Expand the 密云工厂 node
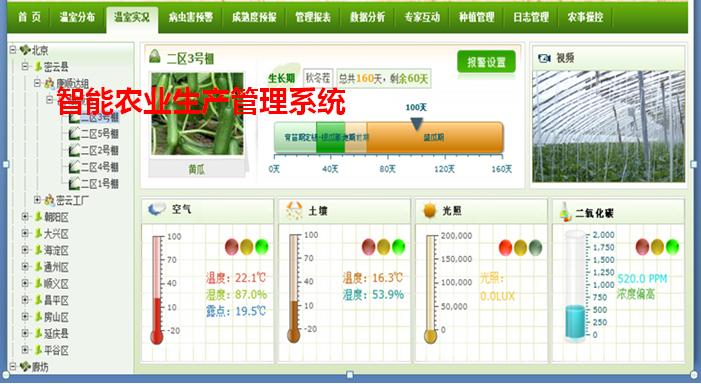This screenshot has width=701, height=384. (38, 199)
